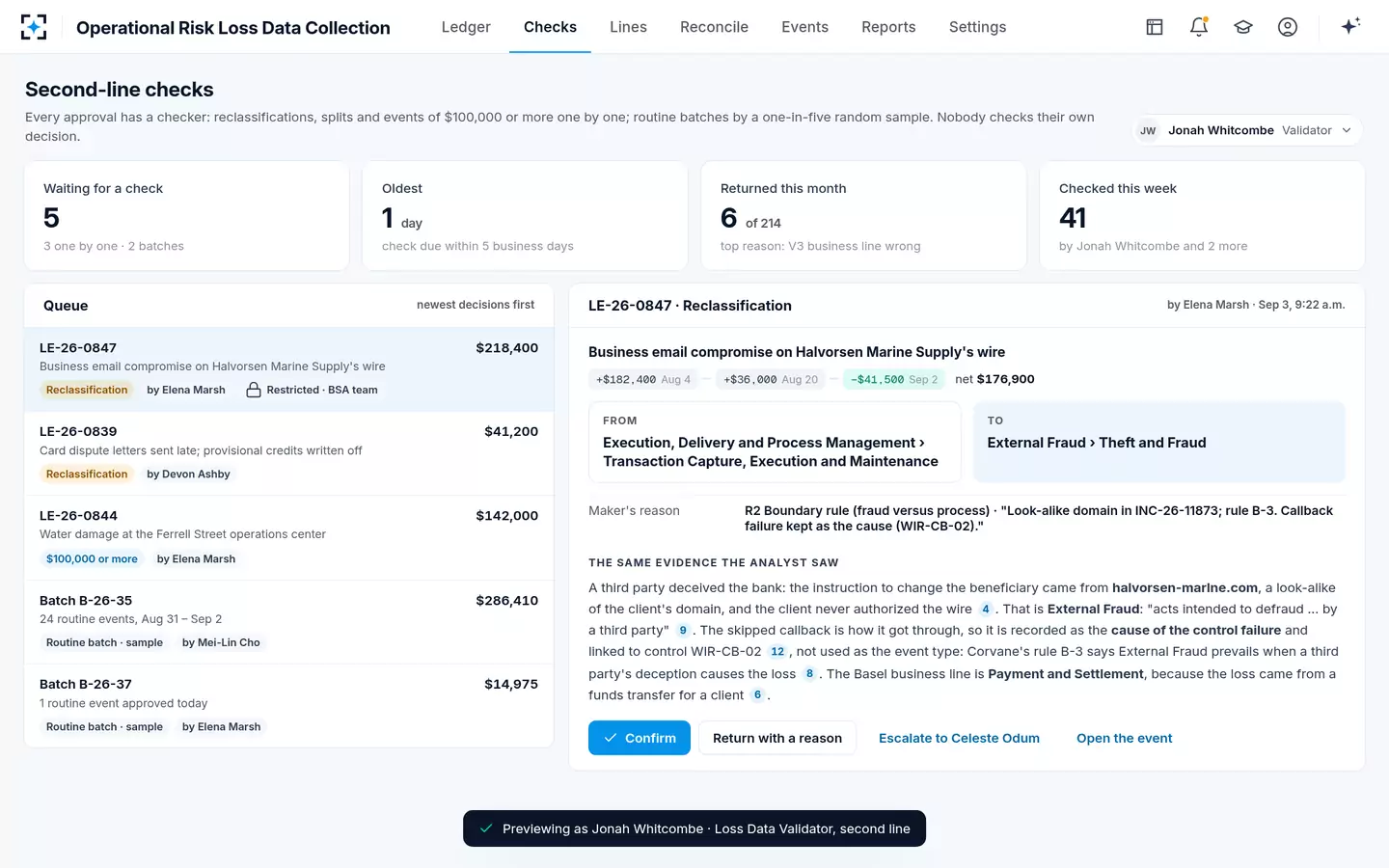
Task: Open Batch B-26-37 in the queue
Action: [x=289, y=705]
